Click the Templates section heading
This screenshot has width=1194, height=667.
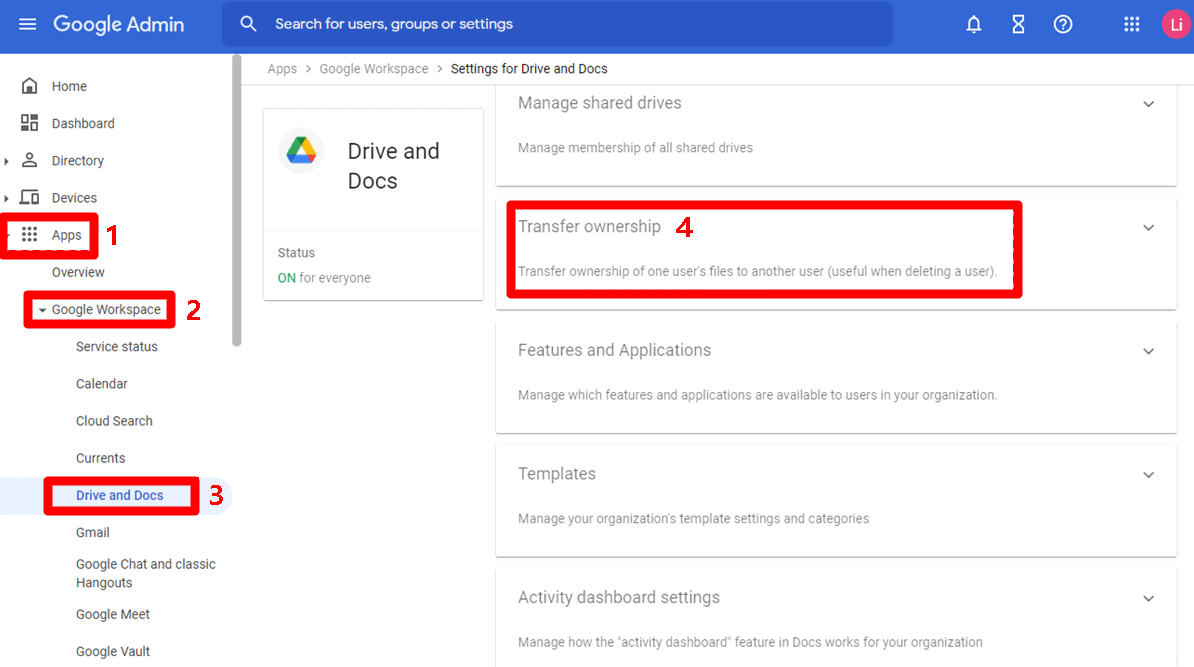(557, 474)
